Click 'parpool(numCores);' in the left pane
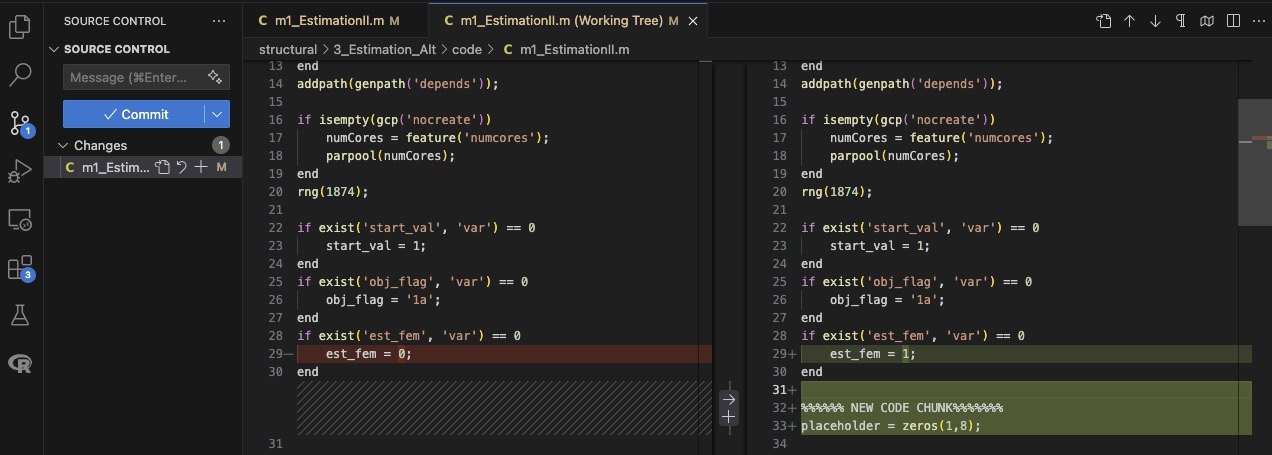1272x455 pixels. [391, 156]
